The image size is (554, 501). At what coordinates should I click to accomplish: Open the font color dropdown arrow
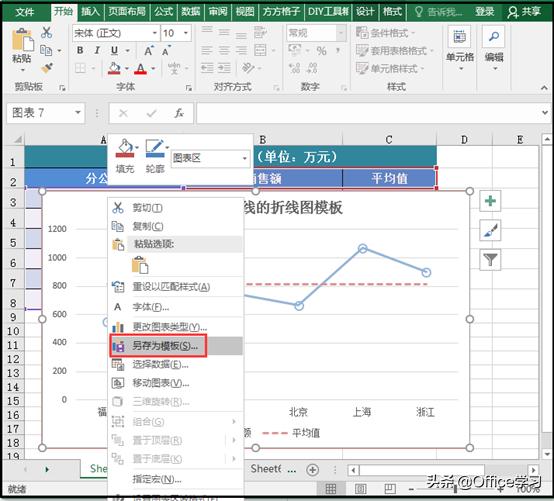pyautogui.click(x=153, y=69)
